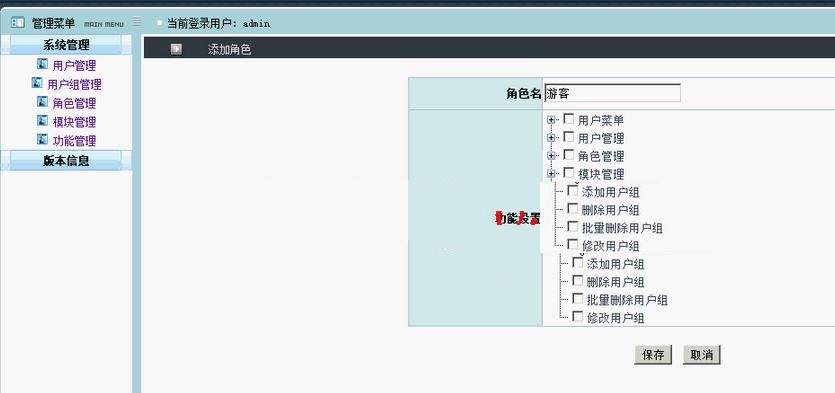Click the menu lines icon after MAIN MENU
This screenshot has height=393, width=835.
(137, 21)
